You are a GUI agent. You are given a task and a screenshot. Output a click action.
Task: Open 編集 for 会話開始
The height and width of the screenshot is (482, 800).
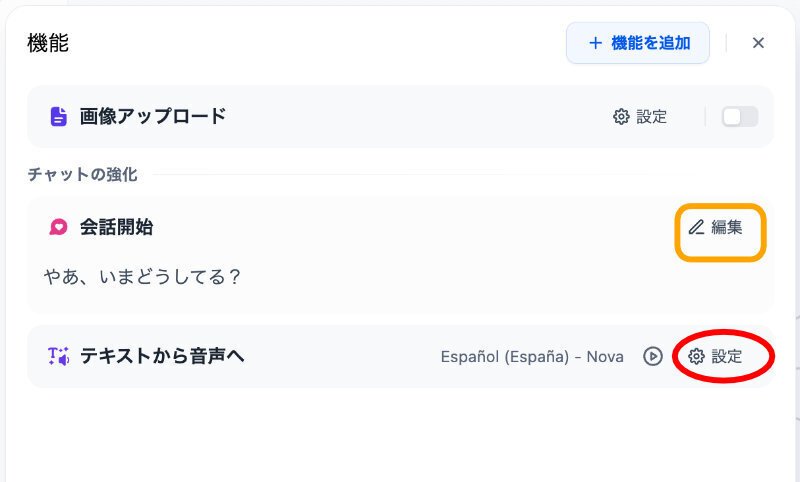716,227
